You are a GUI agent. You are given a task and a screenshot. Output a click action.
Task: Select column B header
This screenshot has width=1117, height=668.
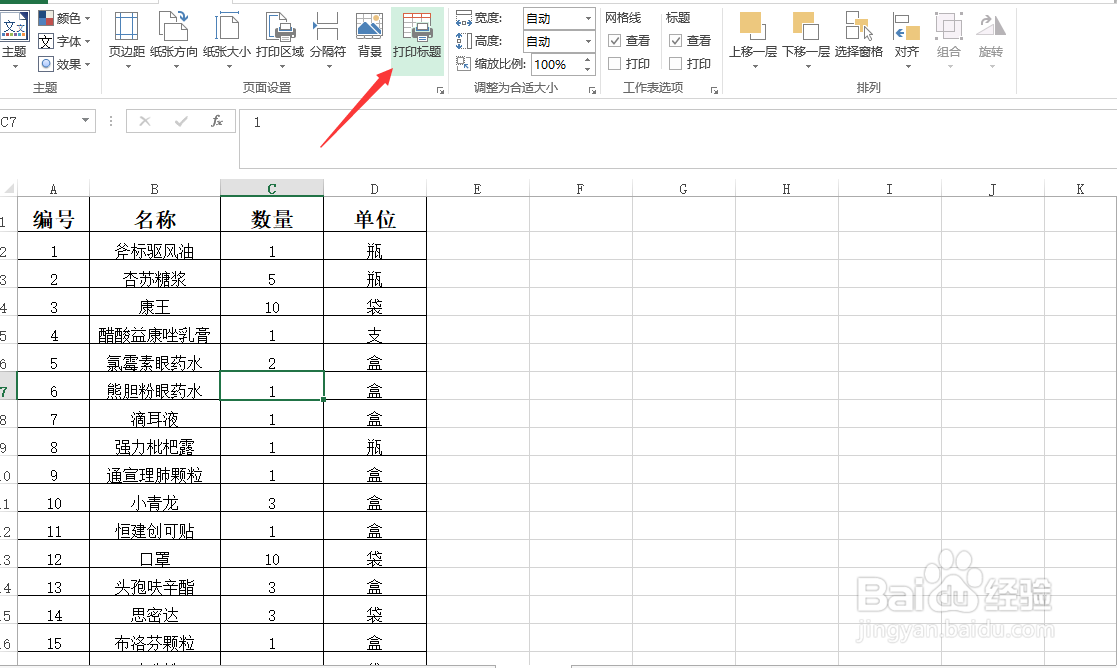tap(155, 189)
